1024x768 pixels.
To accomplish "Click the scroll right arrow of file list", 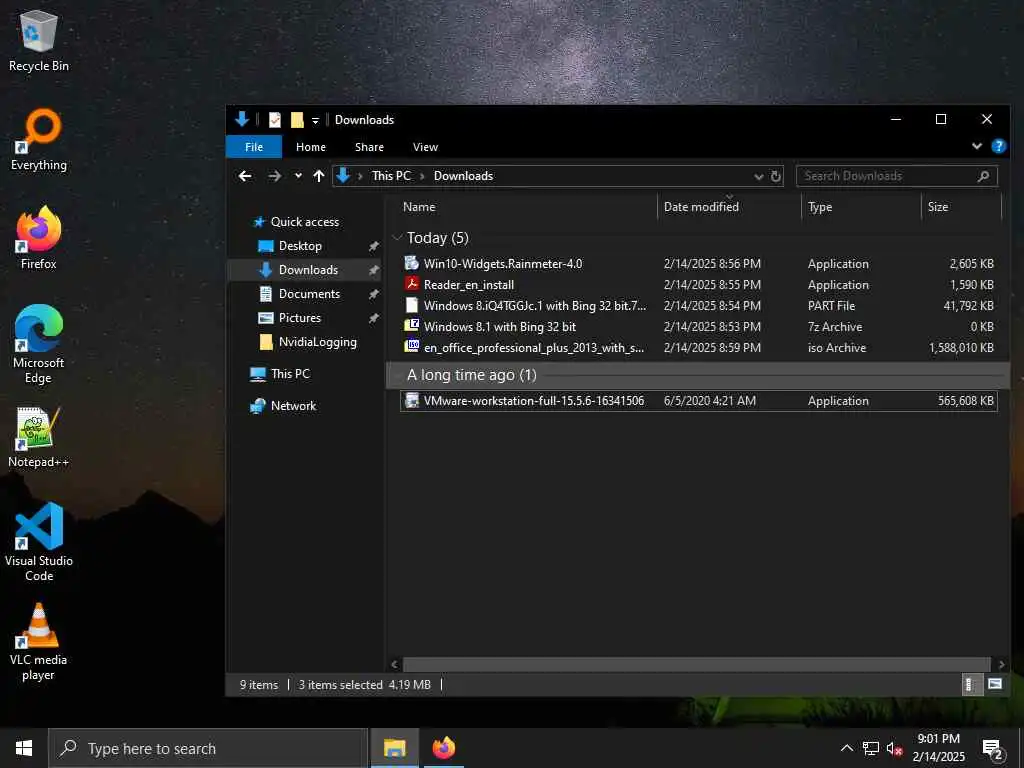I will coord(1002,665).
